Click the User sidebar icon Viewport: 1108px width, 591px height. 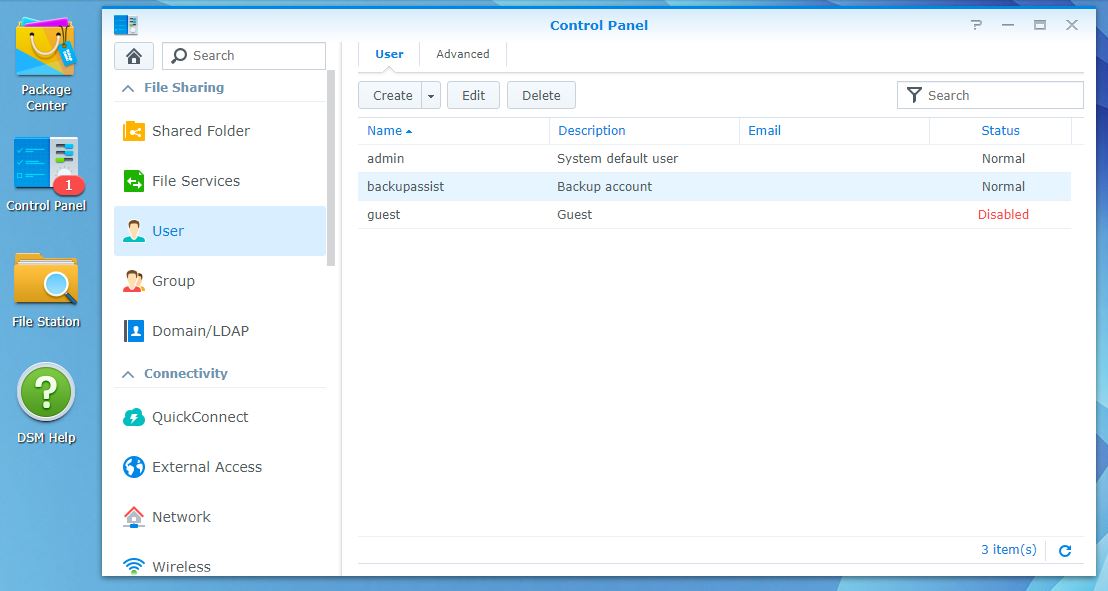click(x=134, y=230)
